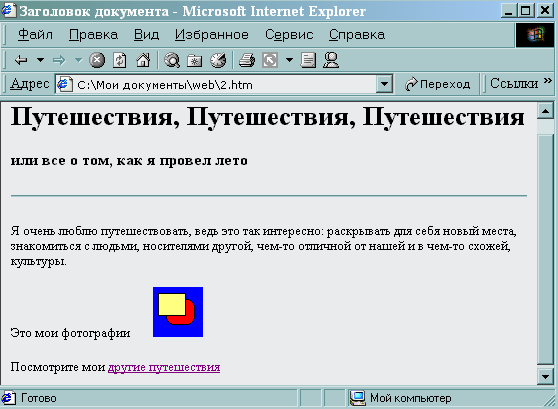Toggle the full screen size icon
Viewport: 558px width, 409px height.
tap(270, 60)
